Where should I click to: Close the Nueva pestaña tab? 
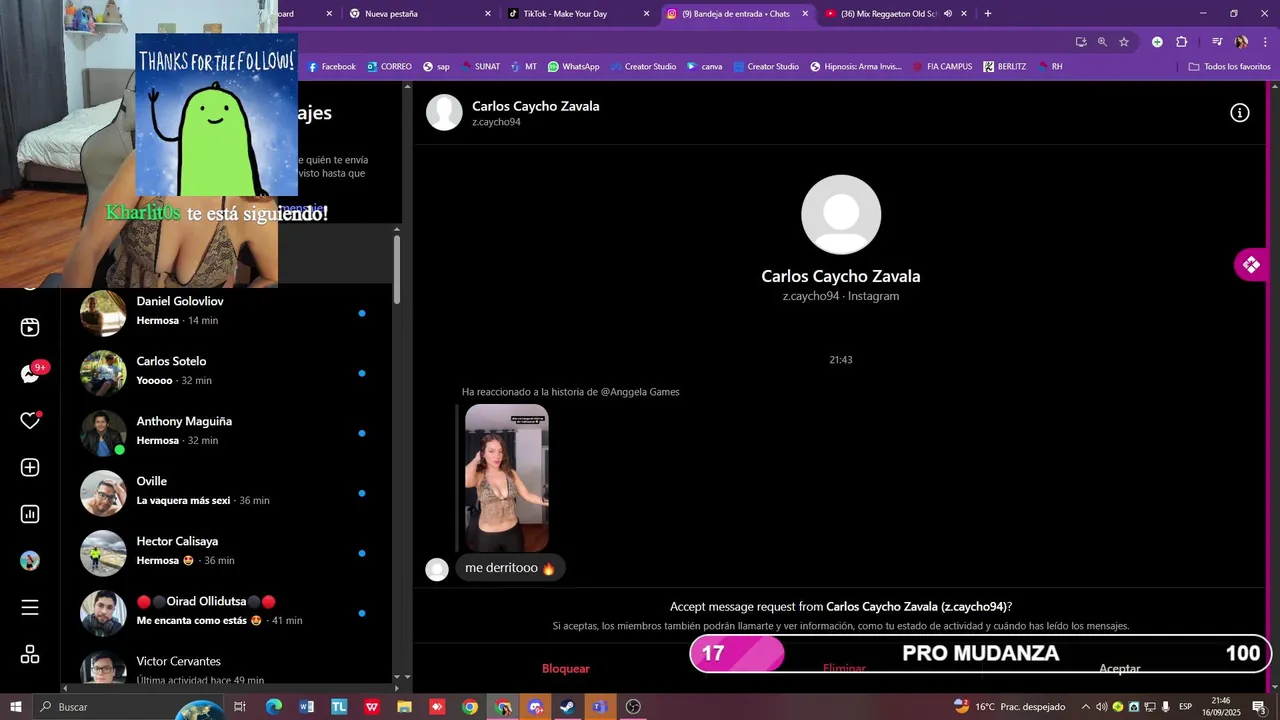(x=488, y=14)
